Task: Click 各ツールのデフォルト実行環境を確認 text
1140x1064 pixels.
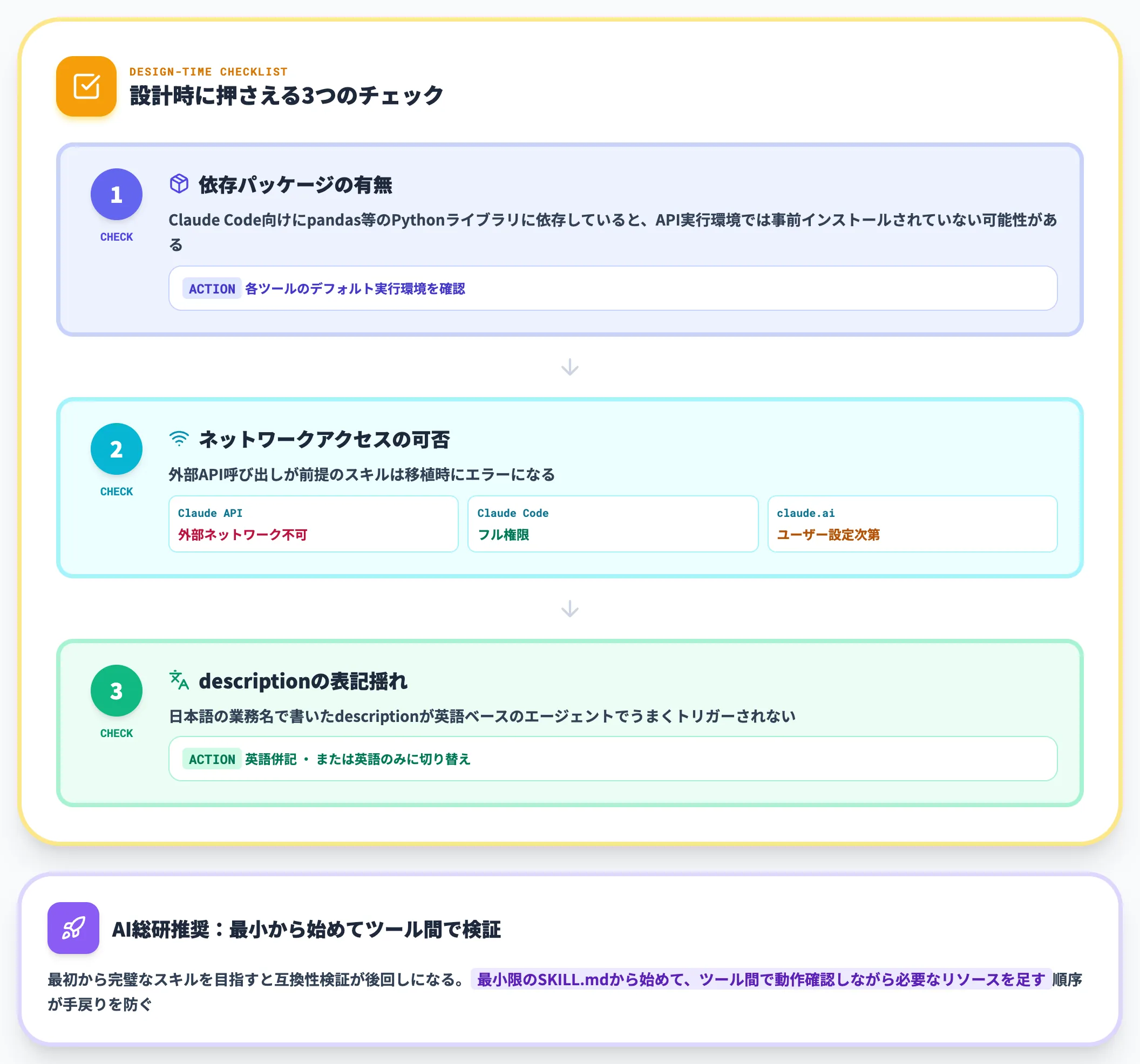Action: coord(355,288)
